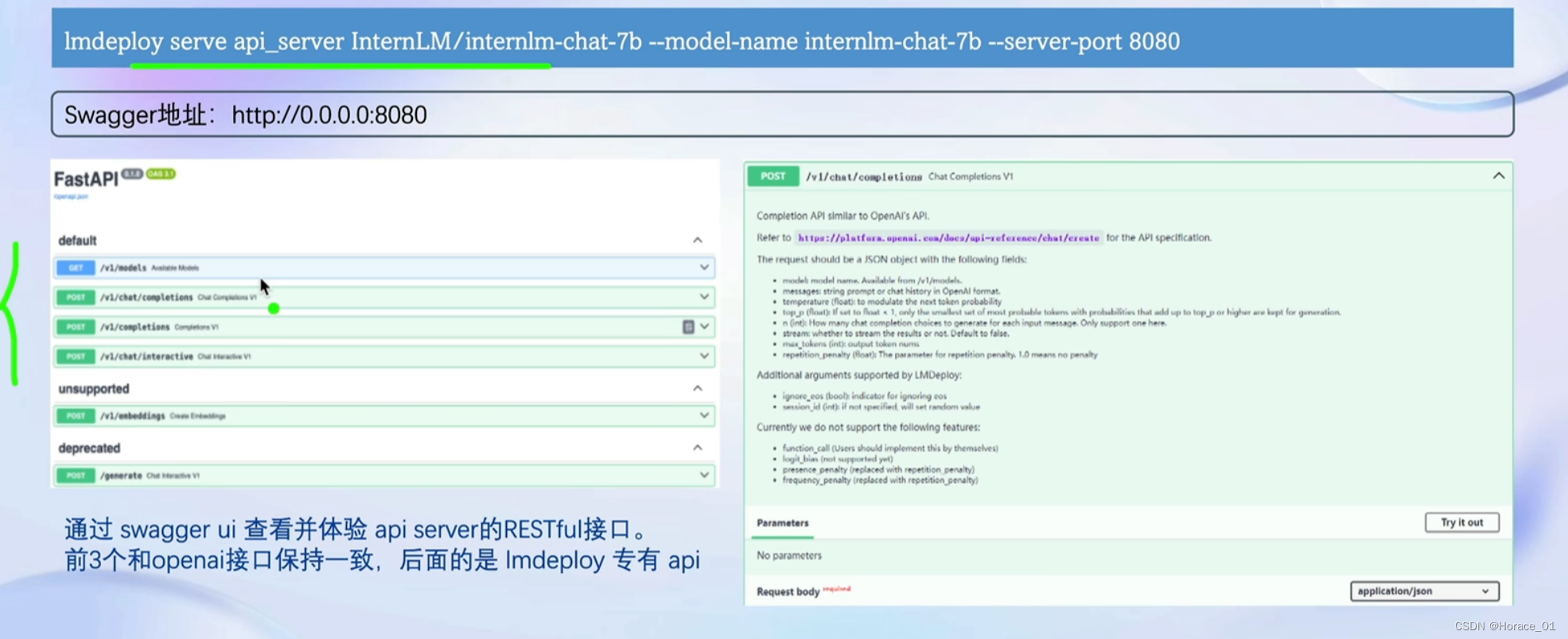
Task: Expand the POST /v1/embeddings chevron
Action: coord(704,415)
